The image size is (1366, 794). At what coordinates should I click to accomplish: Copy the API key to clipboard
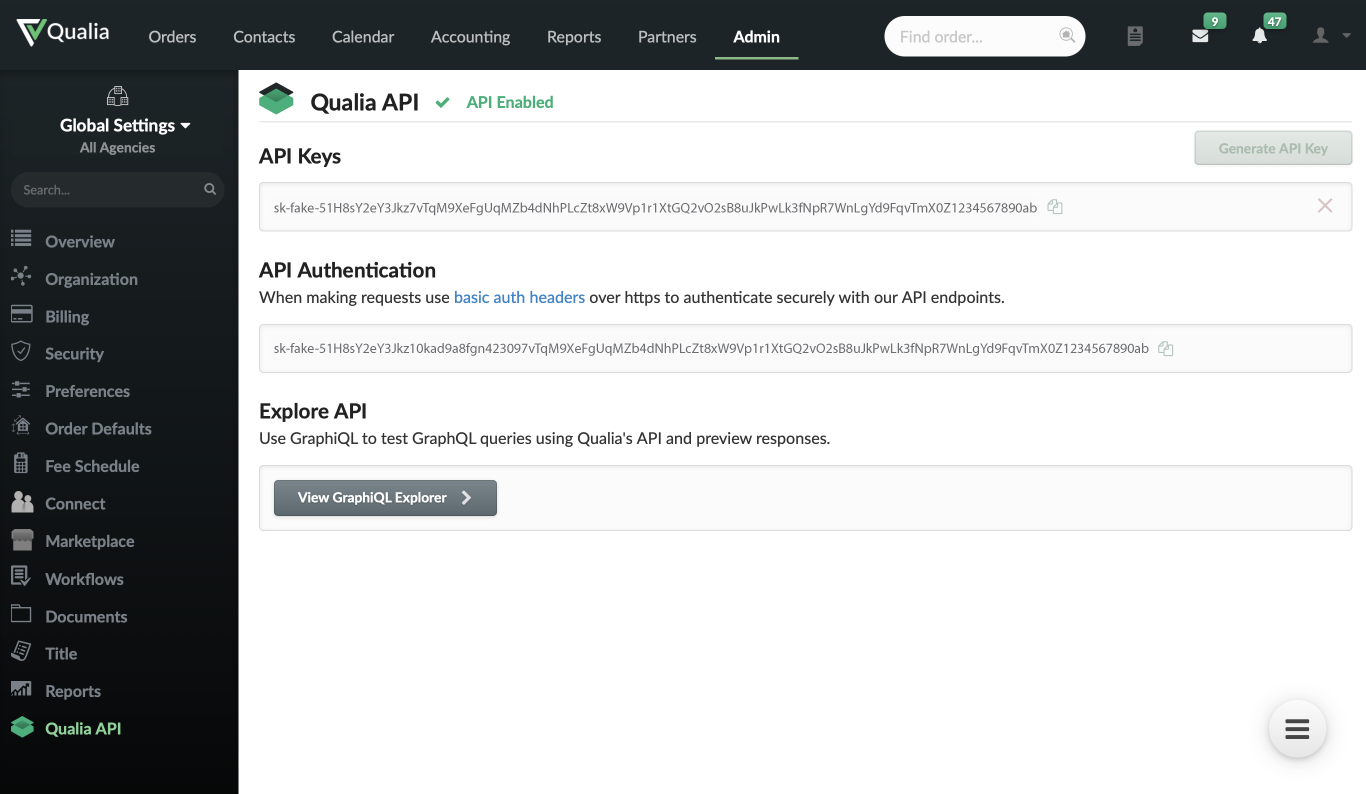pos(1054,207)
